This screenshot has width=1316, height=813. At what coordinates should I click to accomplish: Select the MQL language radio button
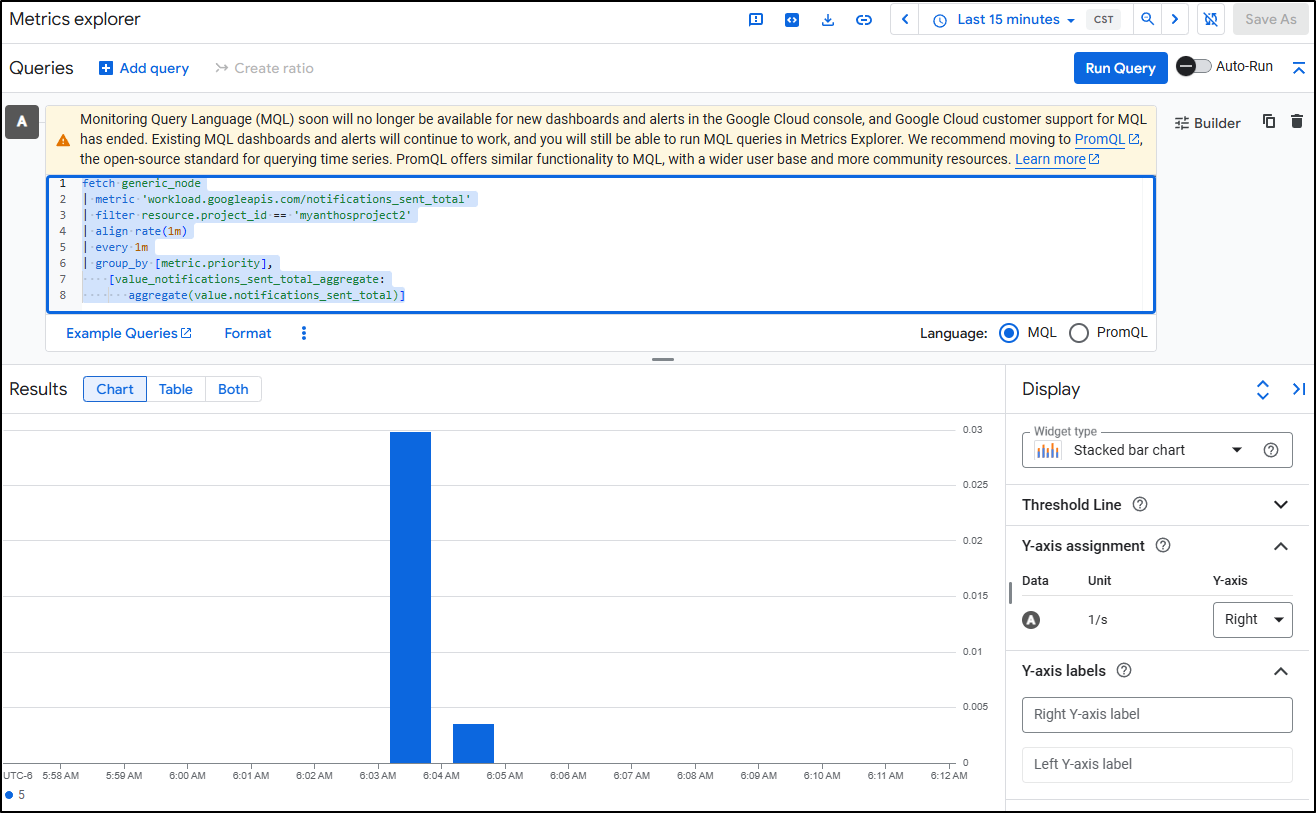point(1009,333)
